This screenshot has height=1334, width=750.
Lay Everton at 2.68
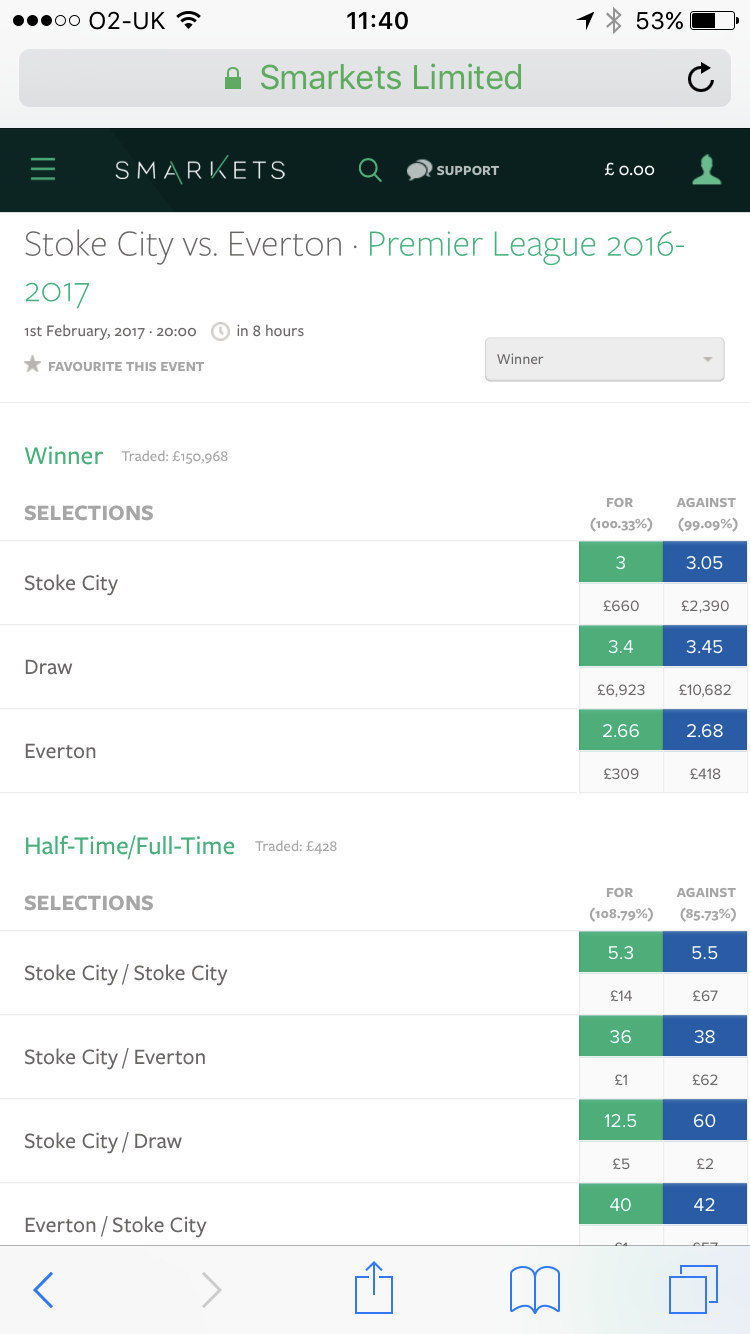click(704, 731)
